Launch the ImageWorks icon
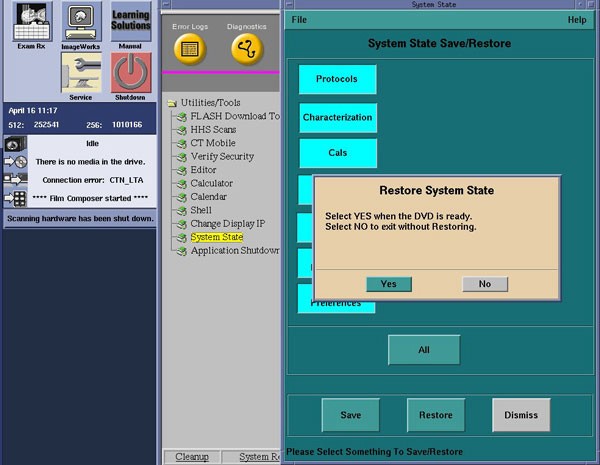This screenshot has height=465, width=600. point(81,22)
